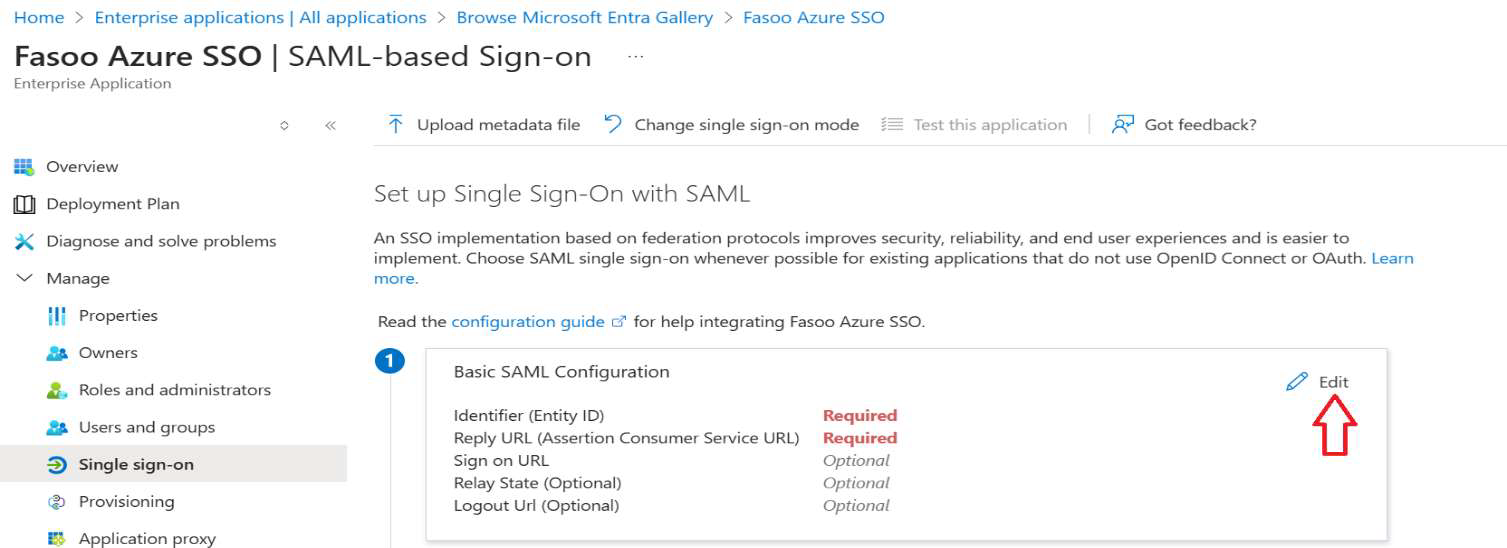Open the configuration guide link
Screen dimensions: 1507x548
tap(528, 322)
